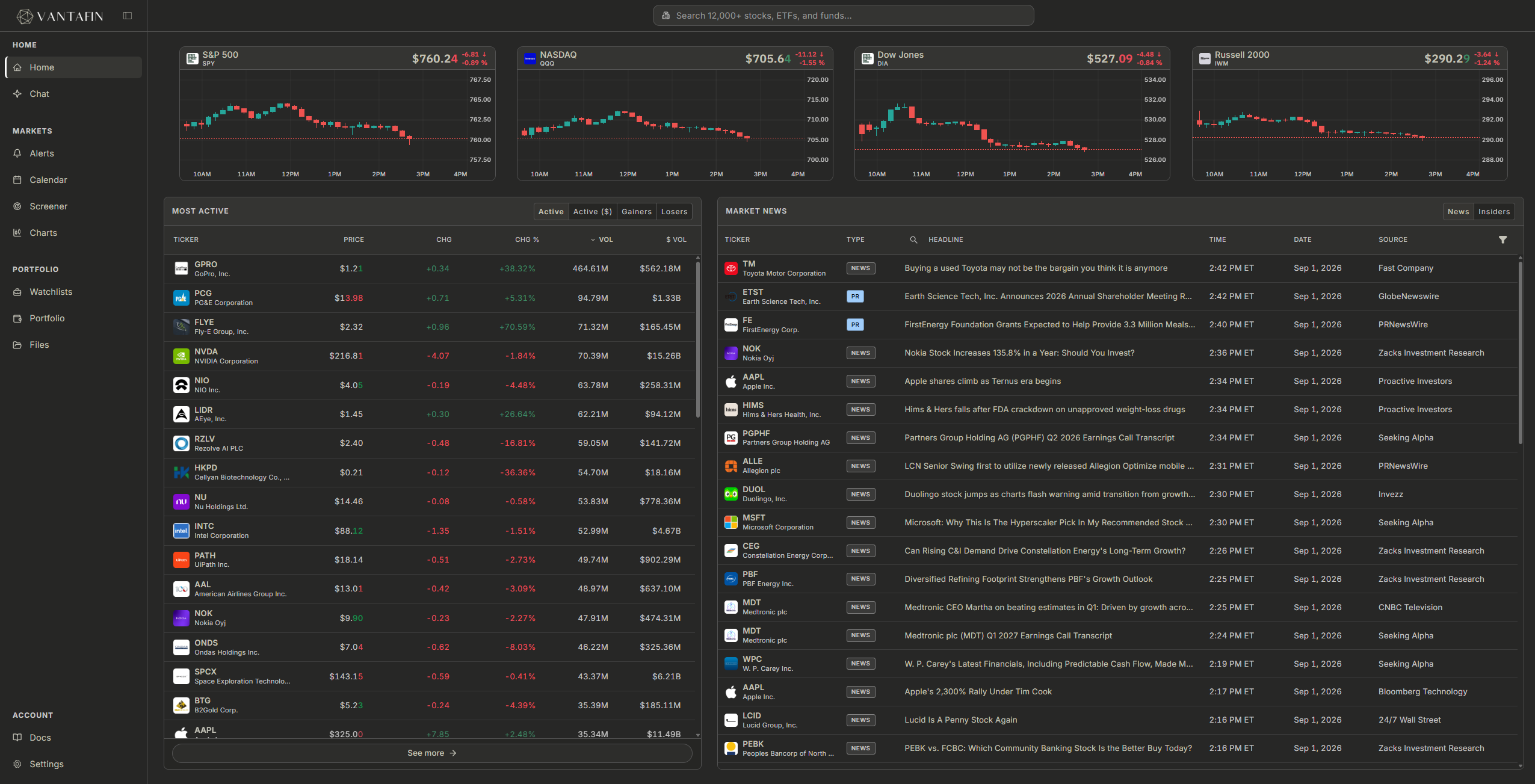Click the DUOL Duolingo owl icon
Image resolution: width=1535 pixels, height=784 pixels.
[731, 495]
